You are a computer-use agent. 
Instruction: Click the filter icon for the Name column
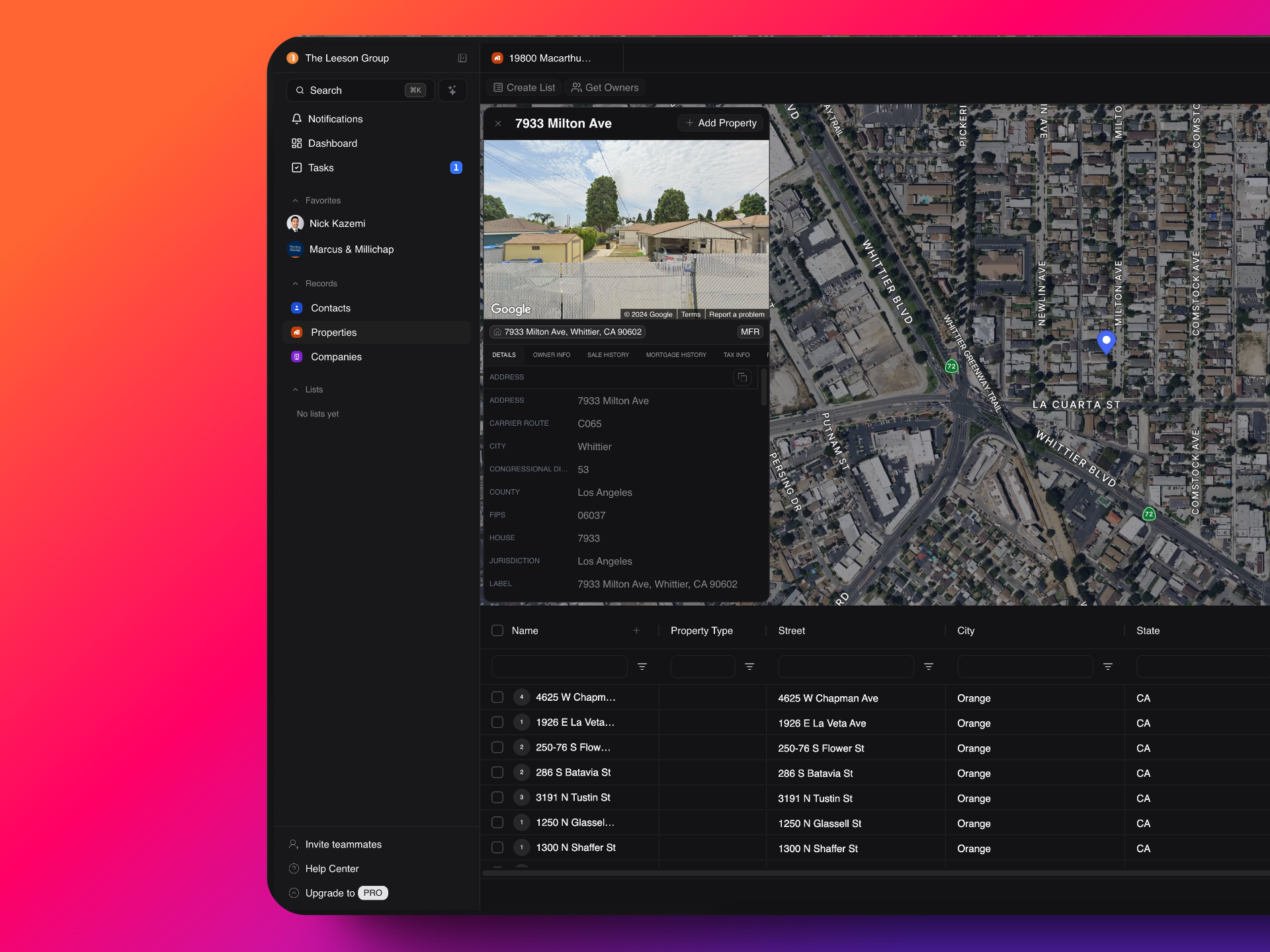[x=642, y=666]
